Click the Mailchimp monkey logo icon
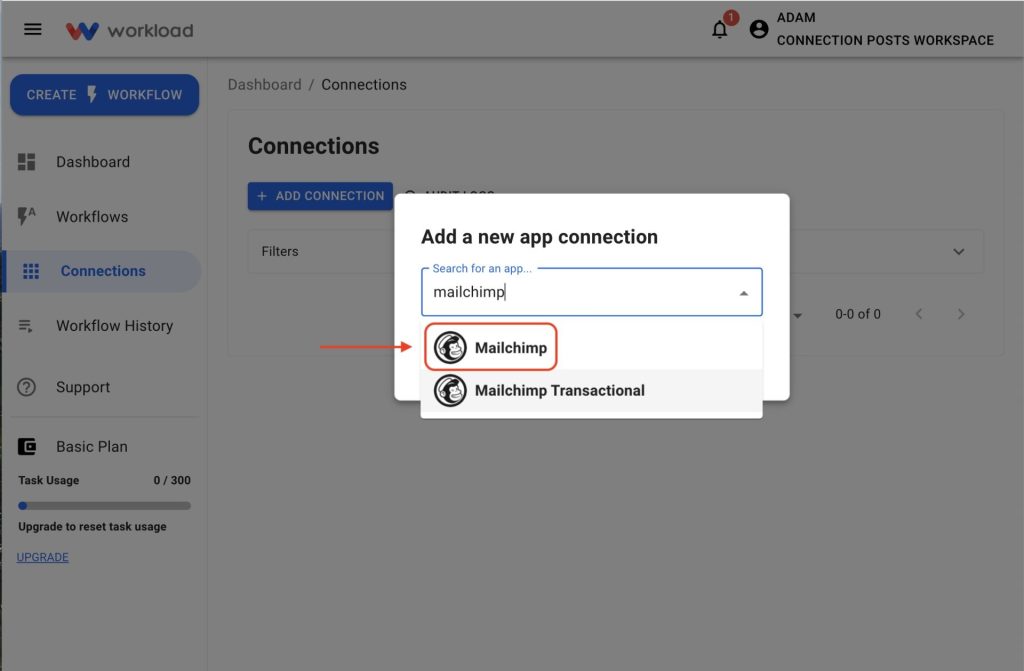 (x=450, y=347)
